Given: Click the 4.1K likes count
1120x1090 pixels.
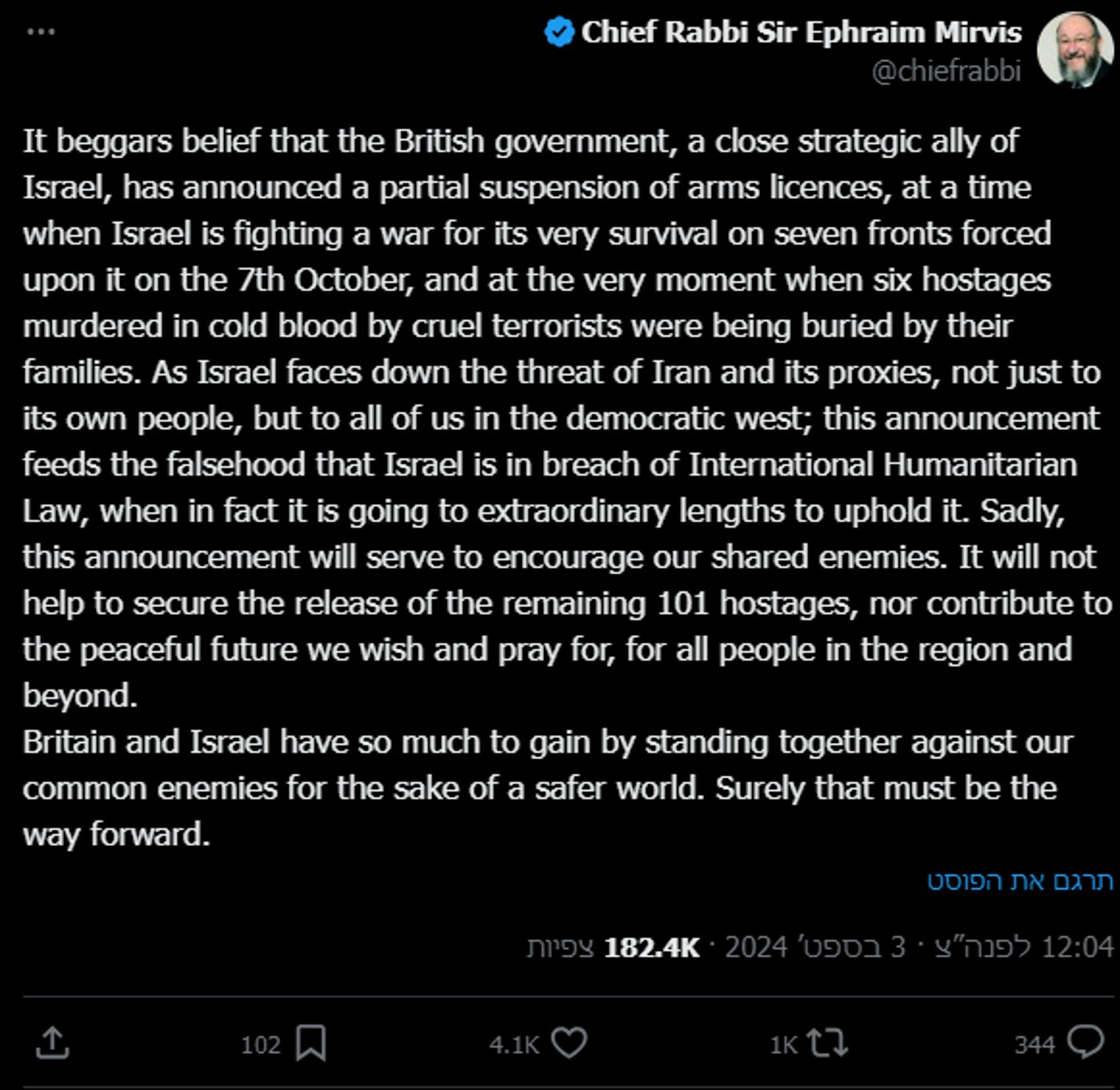Looking at the screenshot, I should (514, 1044).
